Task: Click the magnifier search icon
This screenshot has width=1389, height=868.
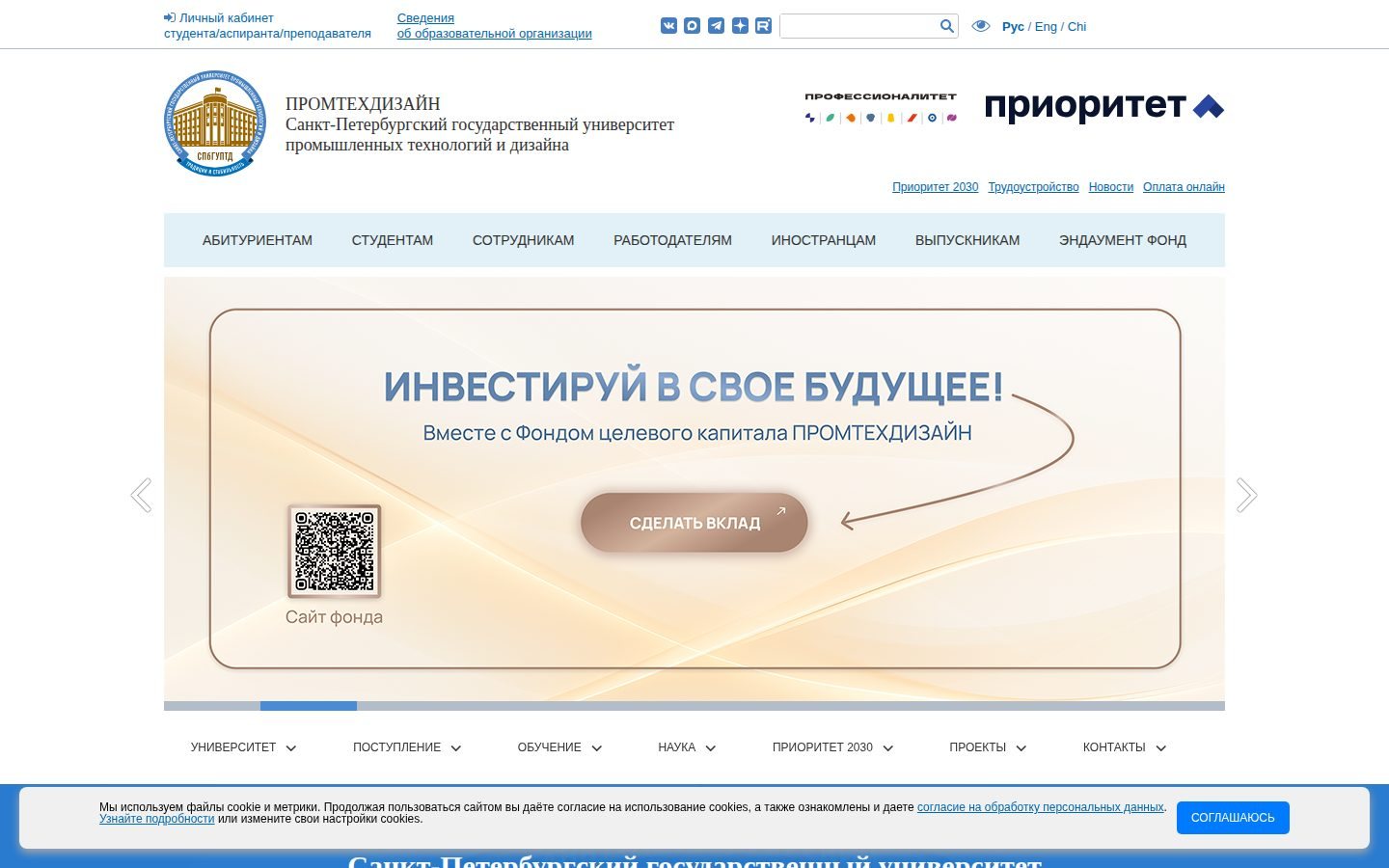Action: click(x=947, y=26)
